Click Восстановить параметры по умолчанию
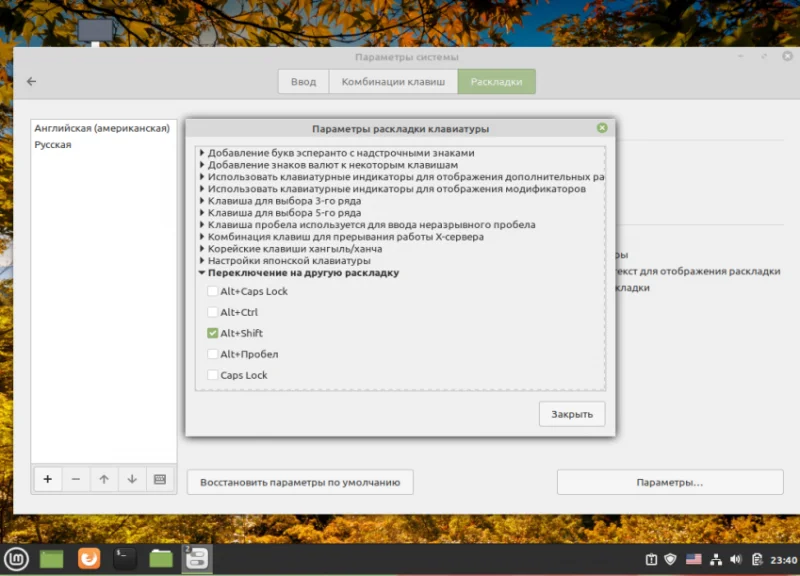Image resolution: width=800 pixels, height=576 pixels. tap(300, 482)
